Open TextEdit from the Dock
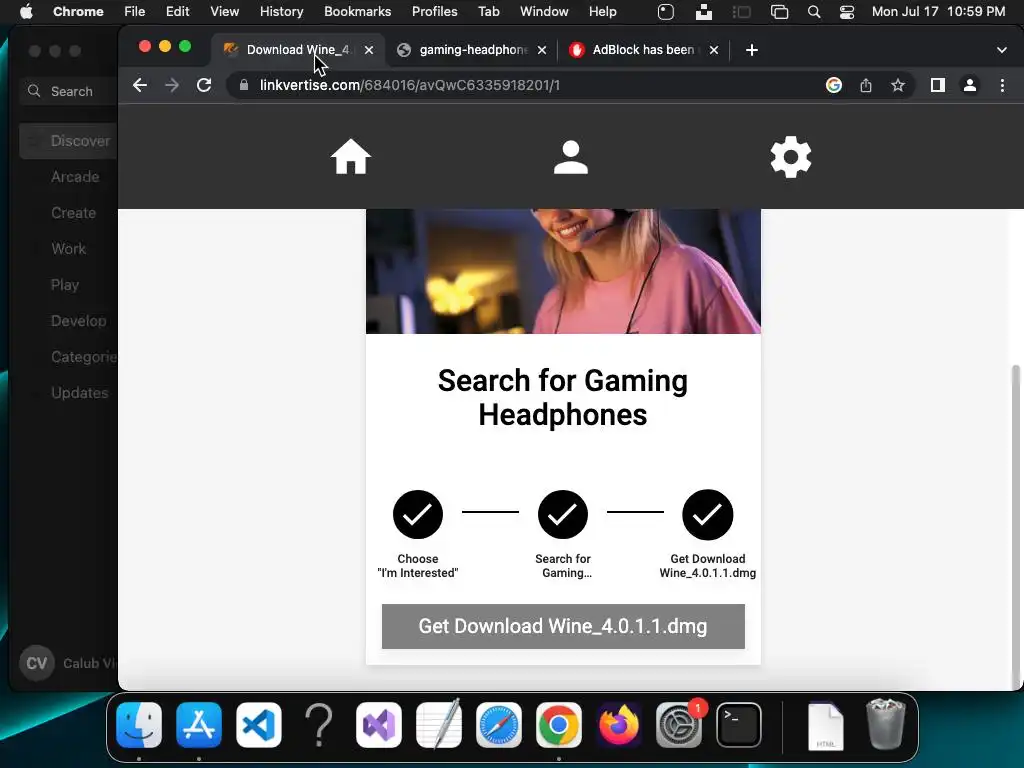The height and width of the screenshot is (768, 1024). coord(439,724)
